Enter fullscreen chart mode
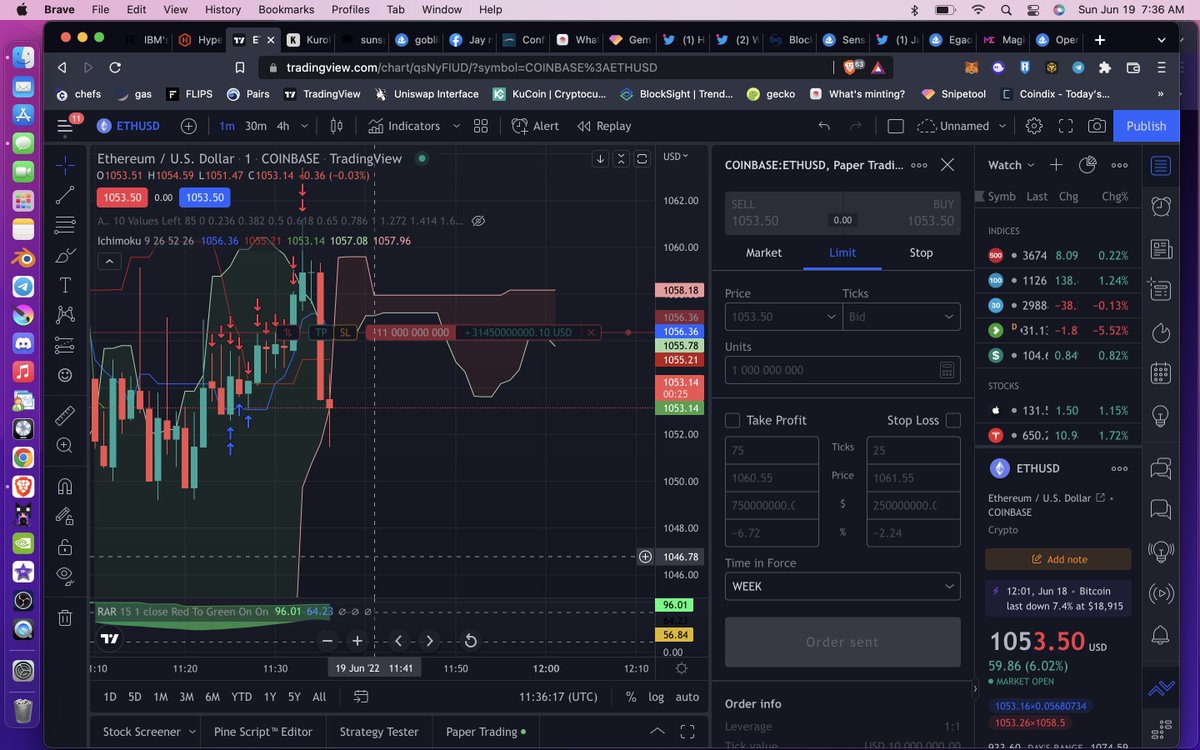The image size is (1200, 750). pos(1066,126)
